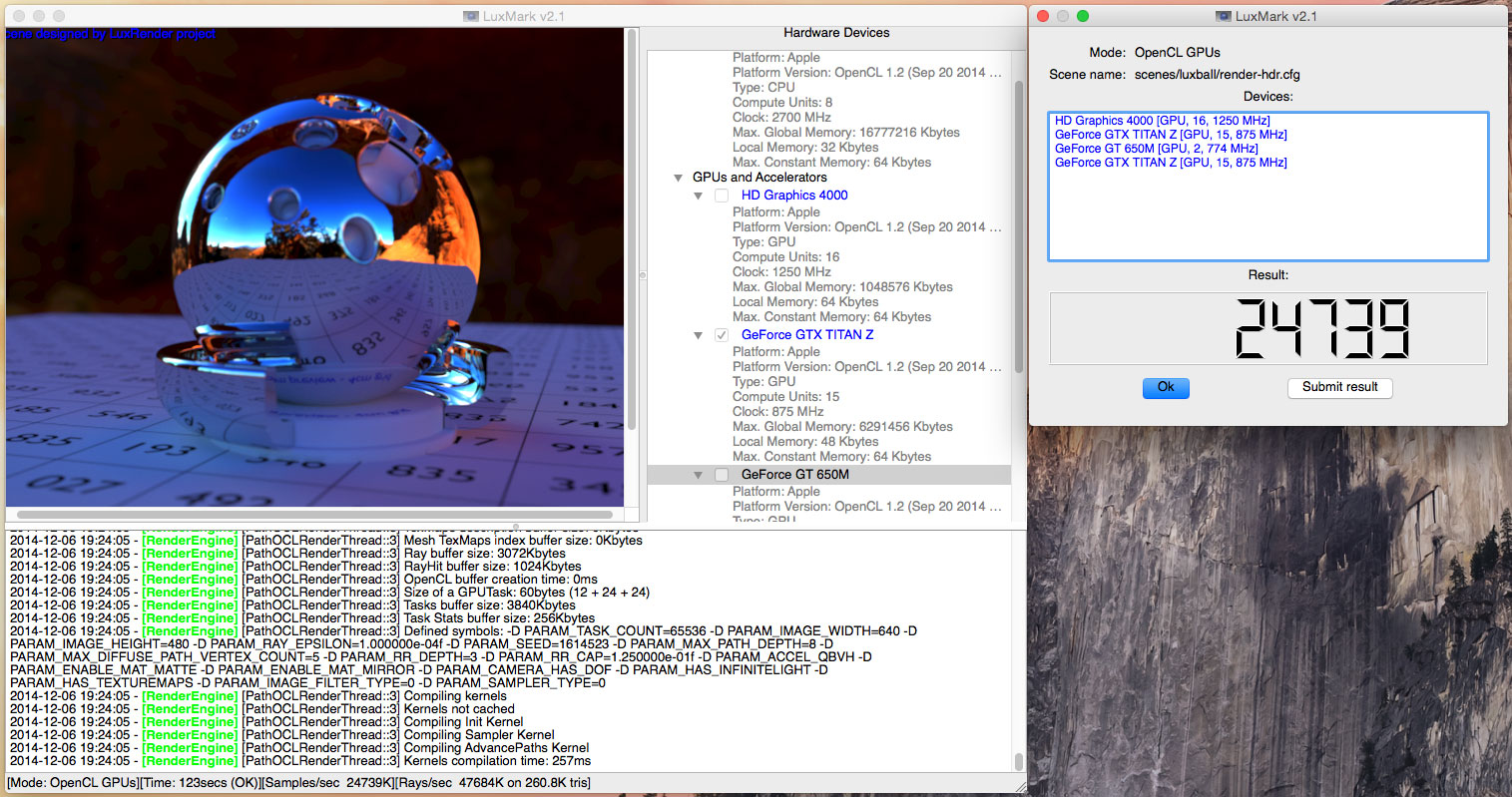Click 'Local Memory: 48 Kbytes' row
Viewport: 1512px width, 797px height.
tap(805, 442)
